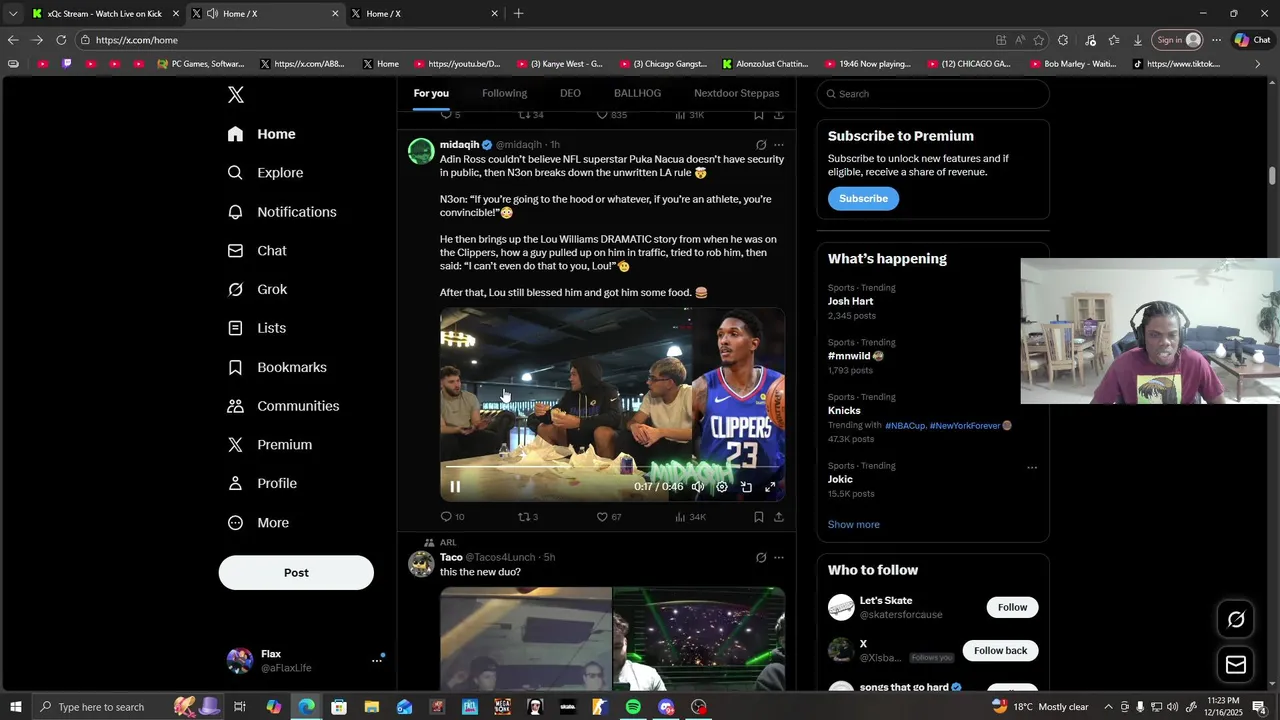This screenshot has height=720, width=1280.
Task: Reply to midaqih post with 10 replies
Action: point(452,517)
